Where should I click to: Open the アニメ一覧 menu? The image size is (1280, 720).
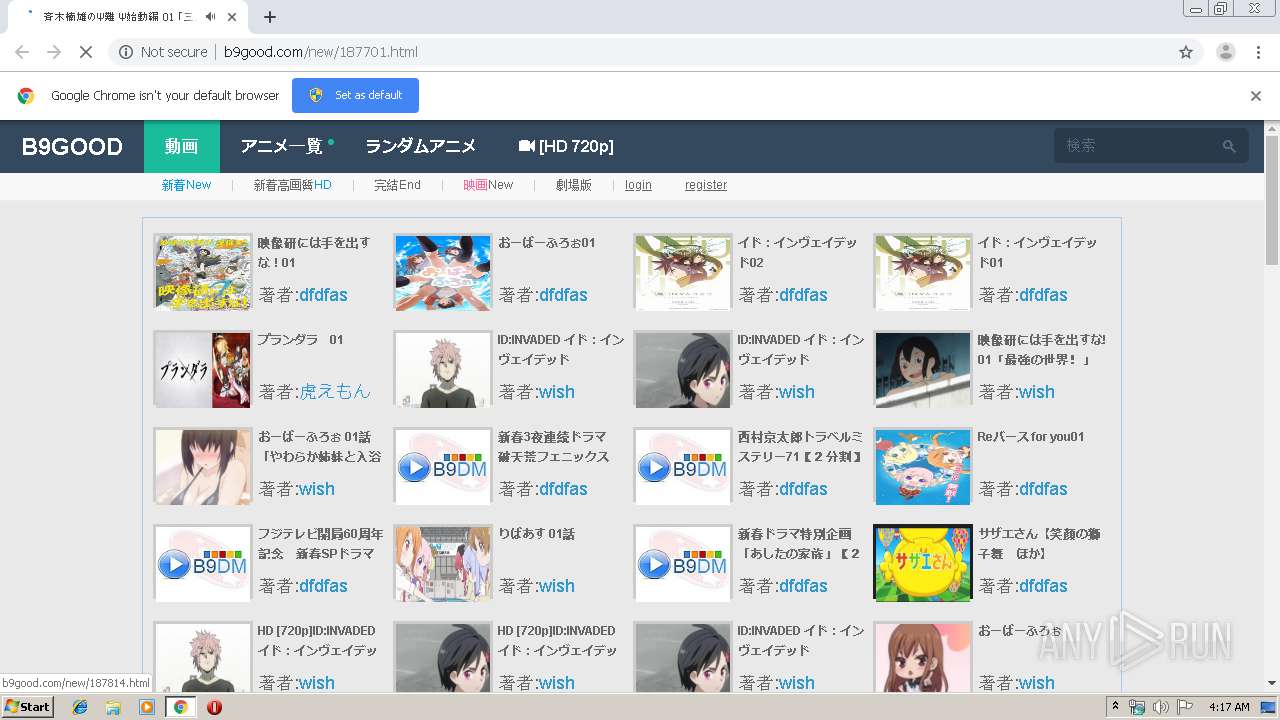(x=282, y=146)
